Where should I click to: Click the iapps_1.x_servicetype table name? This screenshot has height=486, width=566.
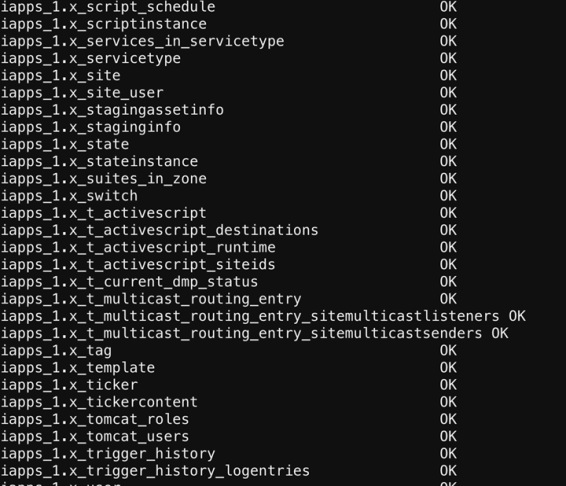(x=91, y=58)
